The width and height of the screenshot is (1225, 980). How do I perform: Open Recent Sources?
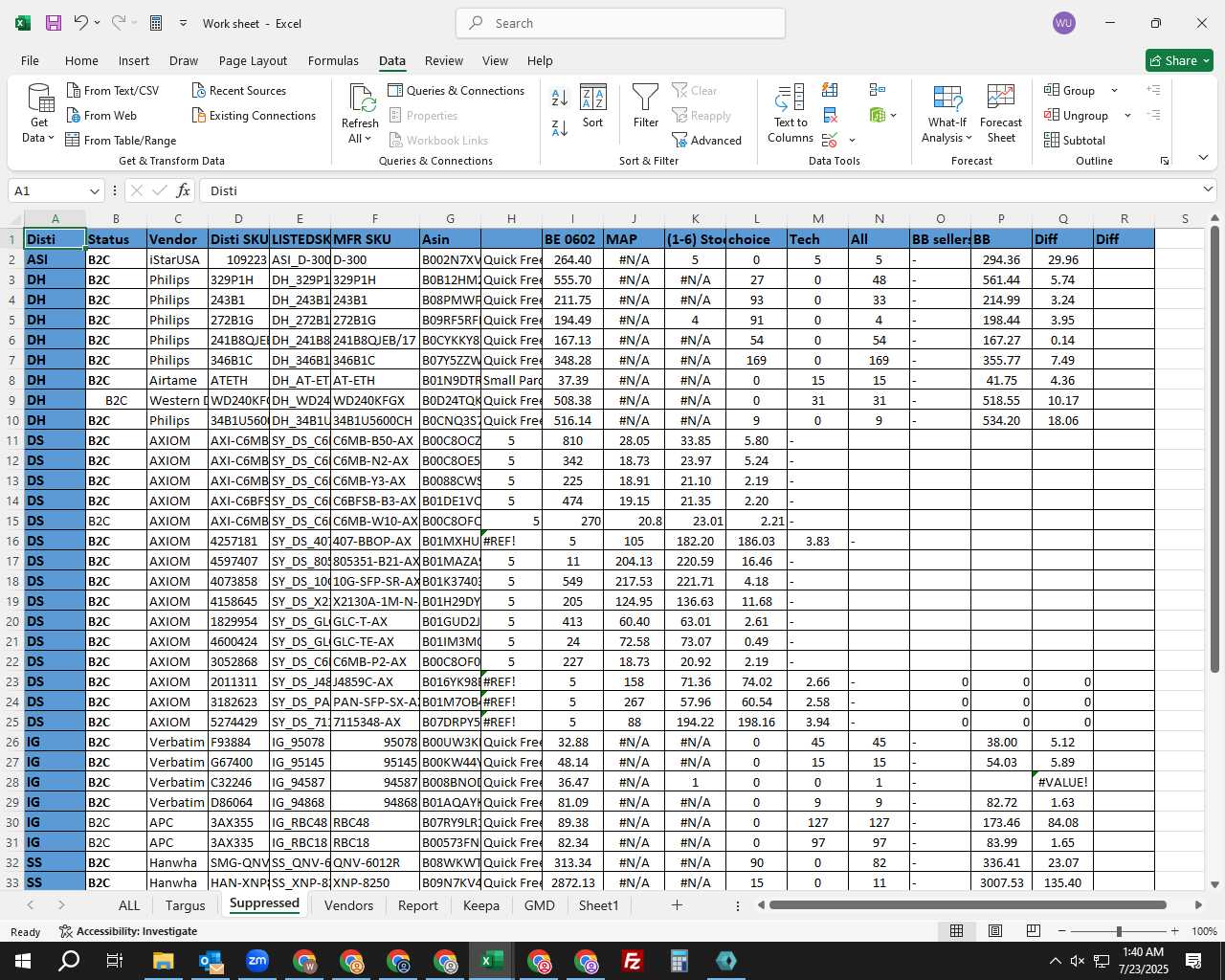click(239, 90)
